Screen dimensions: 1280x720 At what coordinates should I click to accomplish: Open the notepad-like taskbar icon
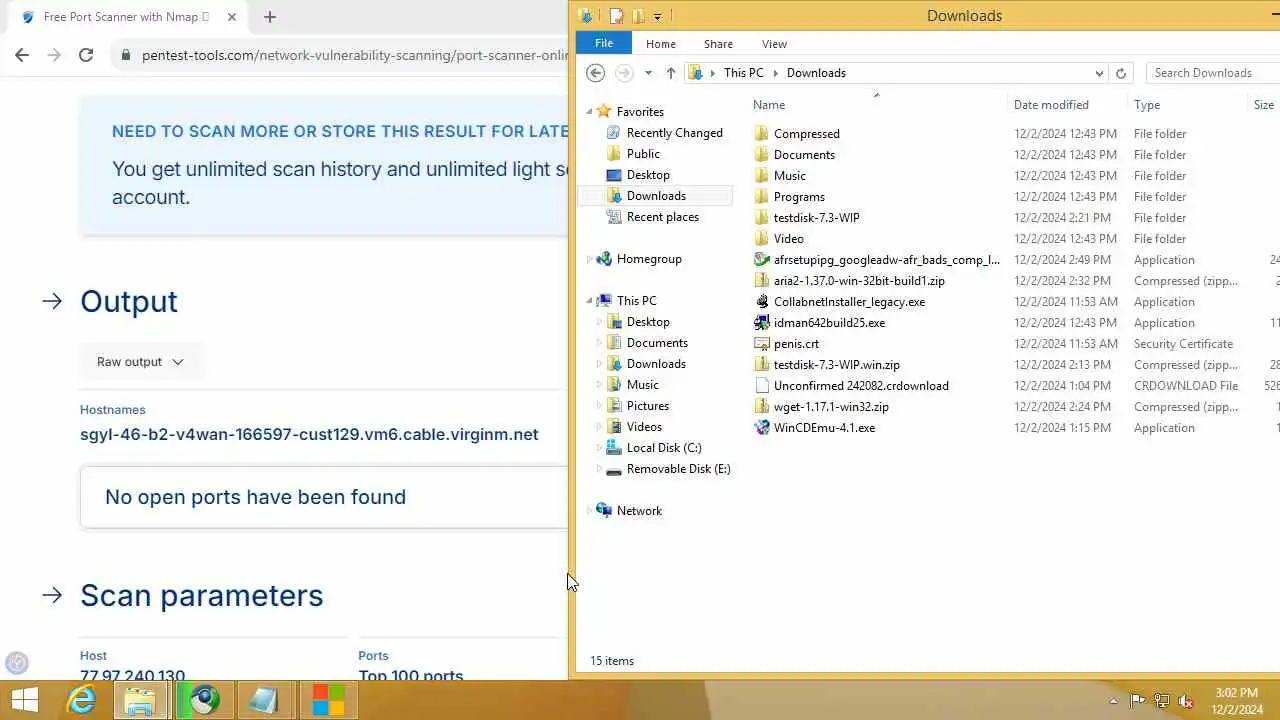coord(265,700)
